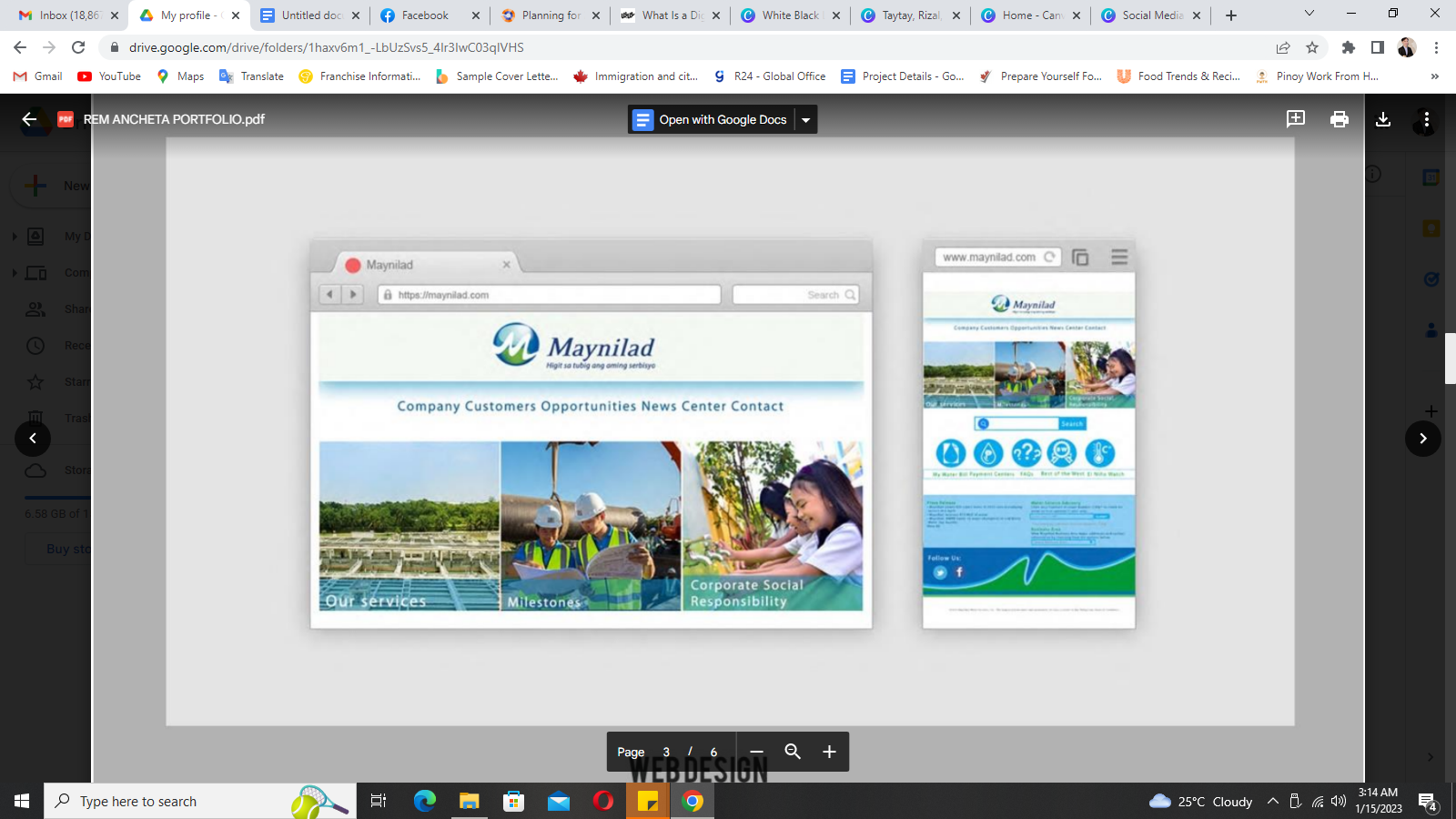The width and height of the screenshot is (1456, 819).
Task: Switch to the Home - Canva tab
Action: [x=1032, y=15]
